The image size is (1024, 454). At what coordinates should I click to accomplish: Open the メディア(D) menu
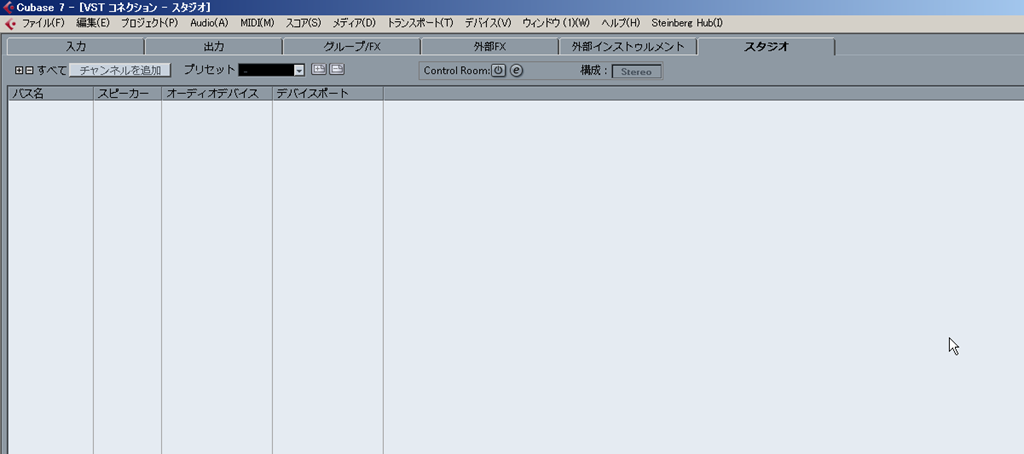[x=355, y=23]
